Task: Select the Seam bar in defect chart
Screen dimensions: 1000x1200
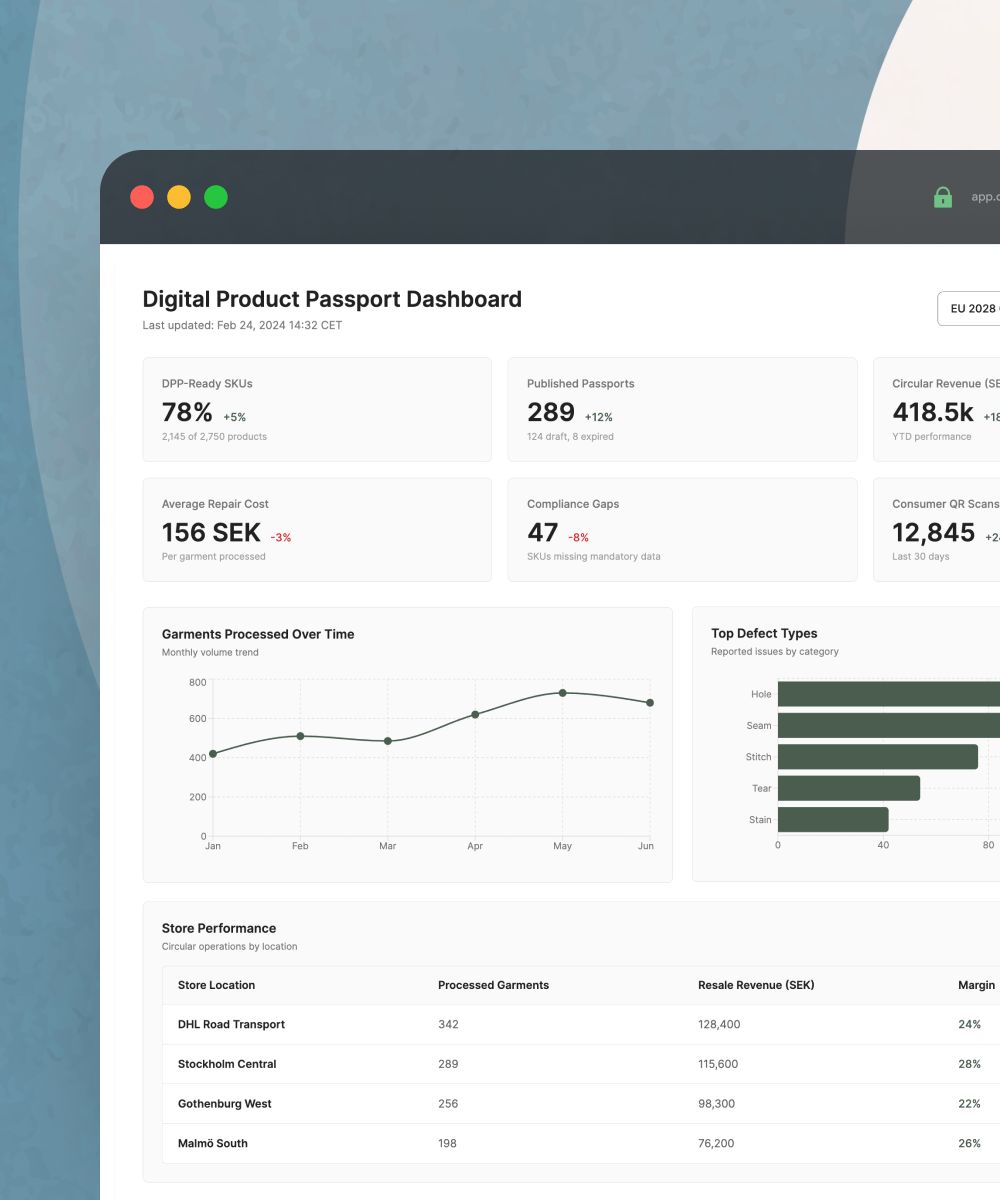Action: [889, 725]
